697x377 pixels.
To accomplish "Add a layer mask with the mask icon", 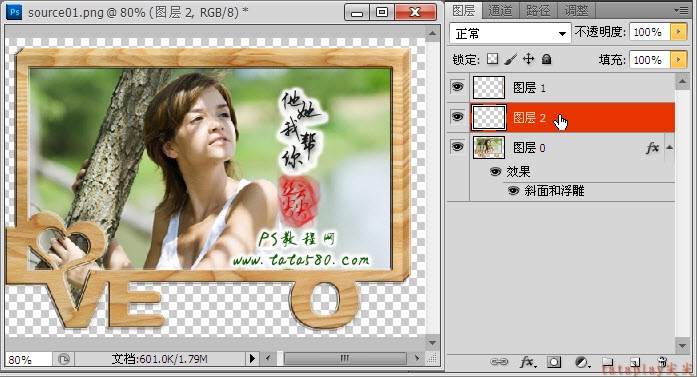I will [x=554, y=362].
